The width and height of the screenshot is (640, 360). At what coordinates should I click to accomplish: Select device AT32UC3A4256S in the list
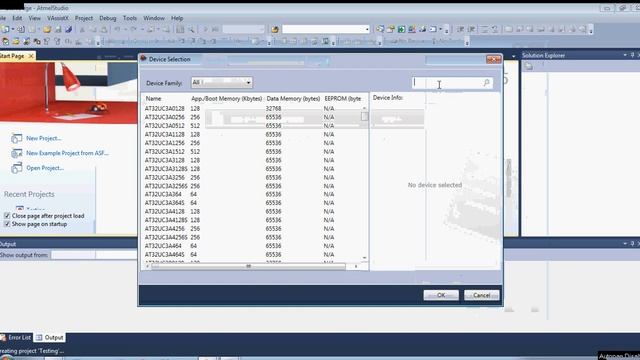pos(166,237)
